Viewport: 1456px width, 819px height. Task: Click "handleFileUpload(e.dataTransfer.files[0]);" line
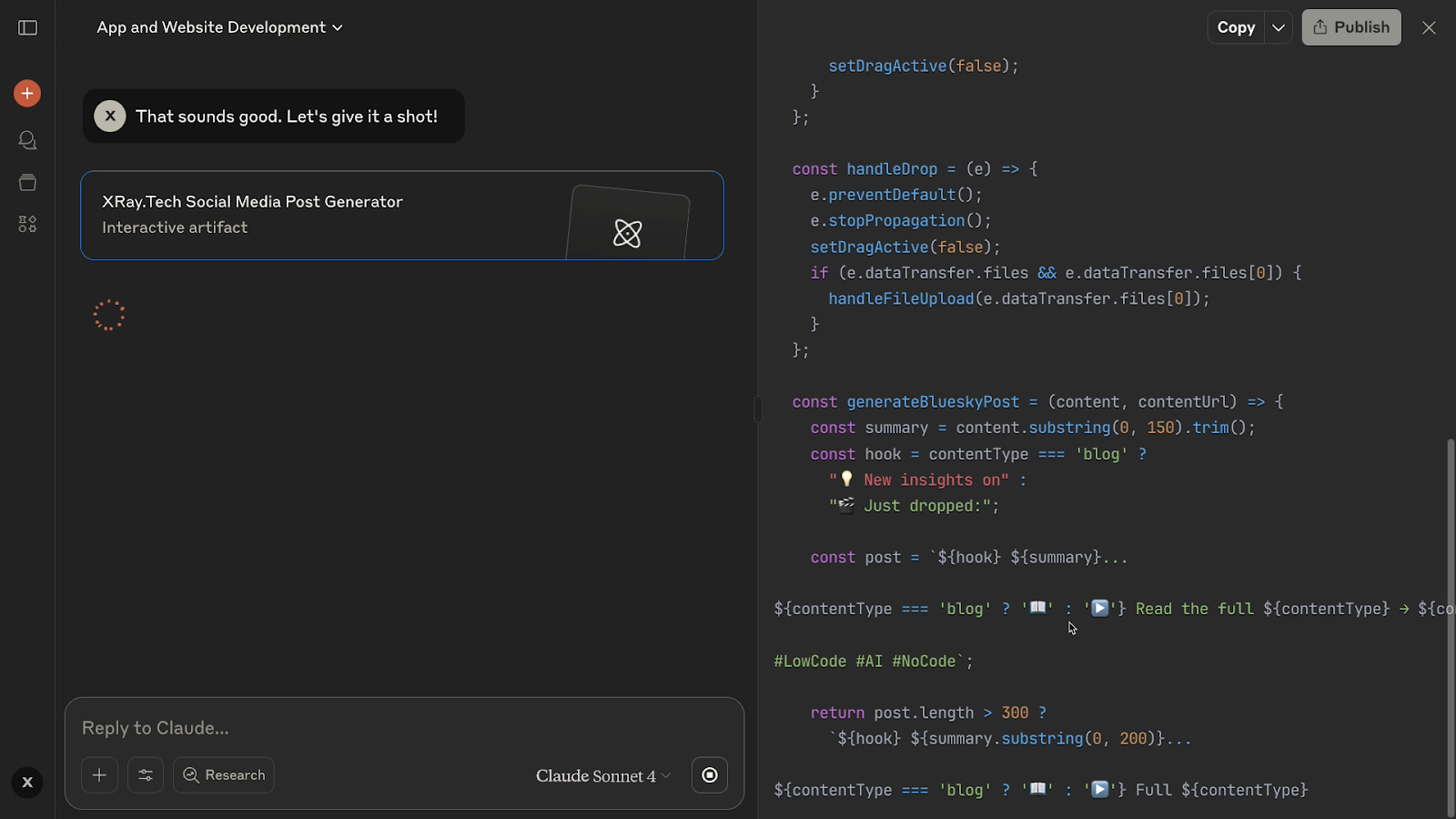pos(1019,298)
